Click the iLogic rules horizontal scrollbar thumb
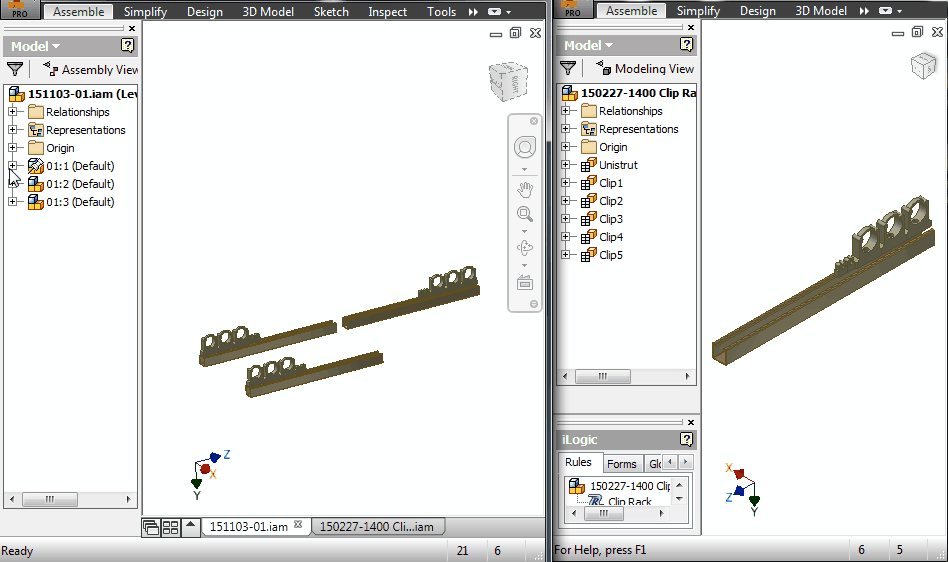948x562 pixels. (x=604, y=514)
